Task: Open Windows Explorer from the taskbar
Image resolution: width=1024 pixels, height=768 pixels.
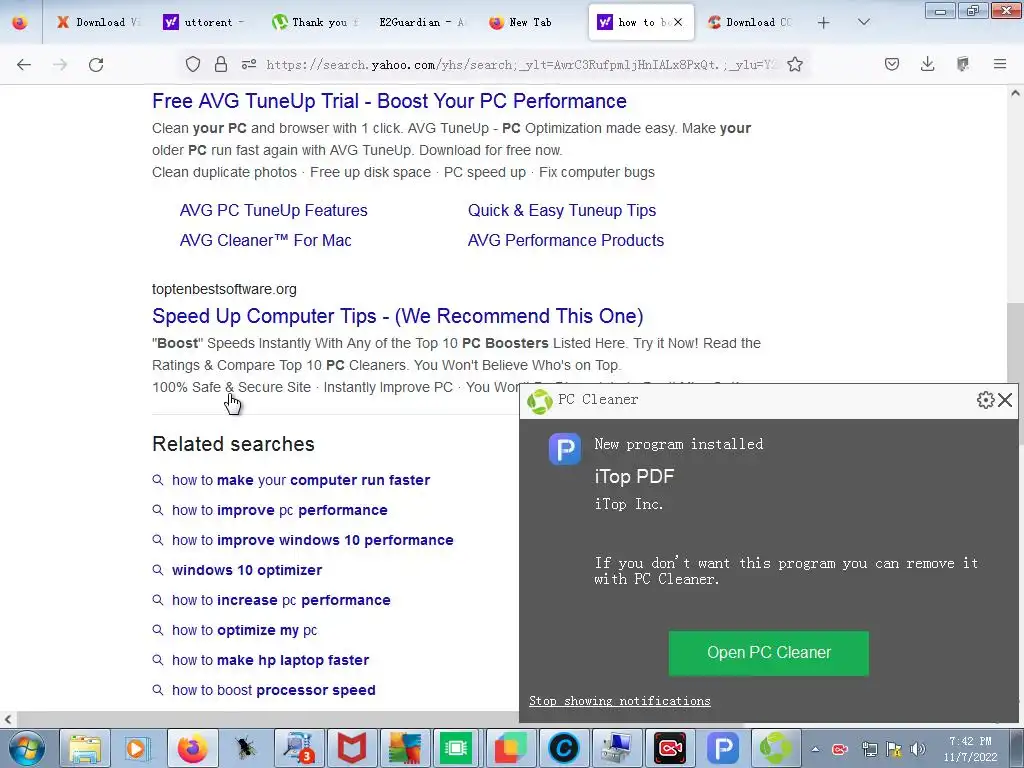Action: click(x=85, y=748)
